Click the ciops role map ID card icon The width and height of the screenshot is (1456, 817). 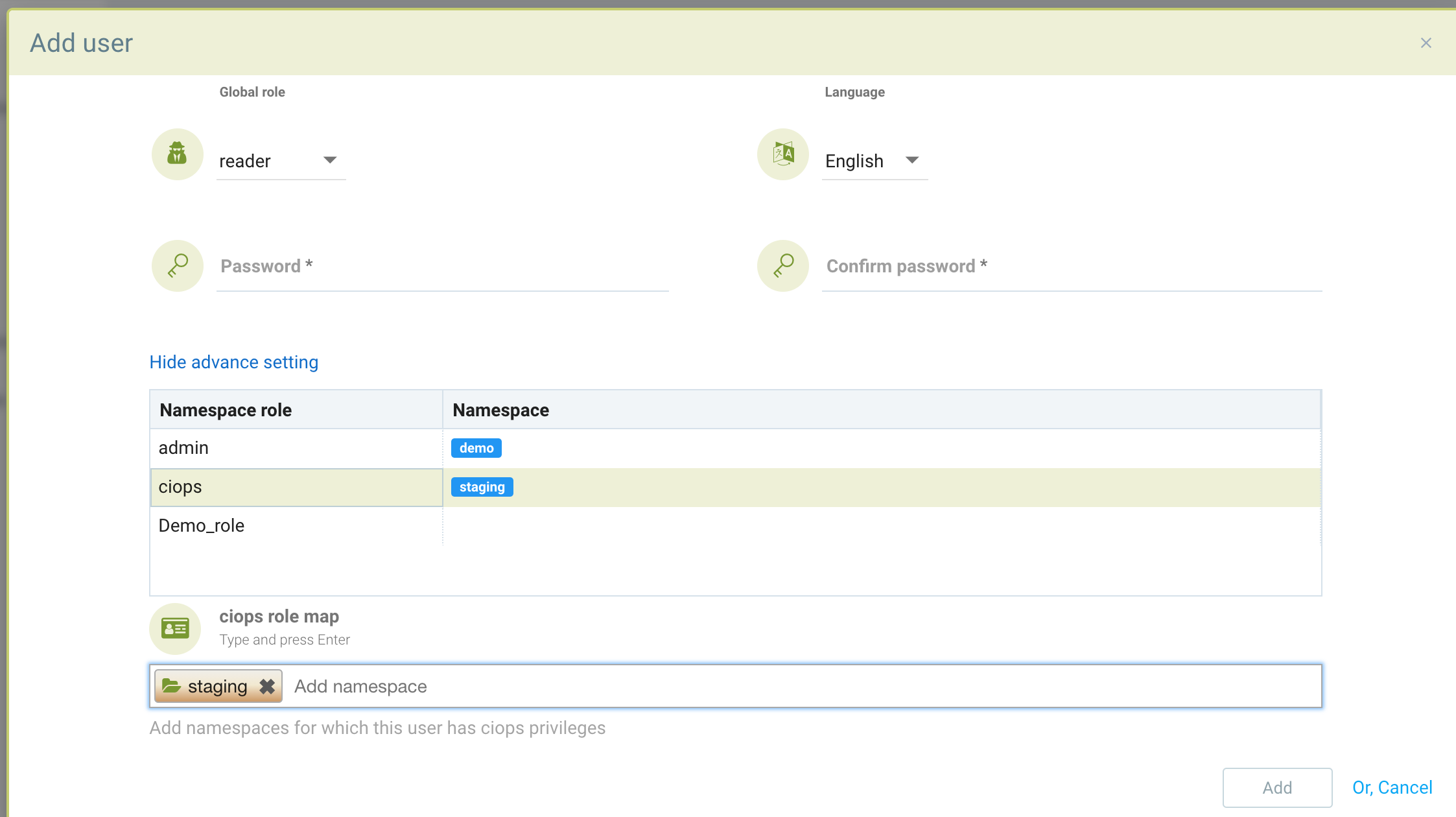coord(174,628)
